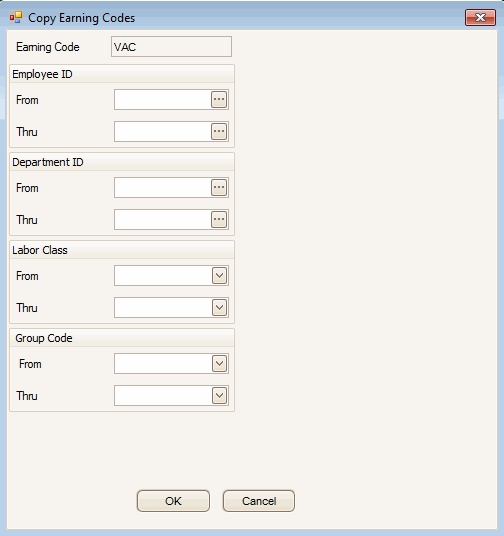
Task: Select the Labor Class group header
Action: point(40,250)
